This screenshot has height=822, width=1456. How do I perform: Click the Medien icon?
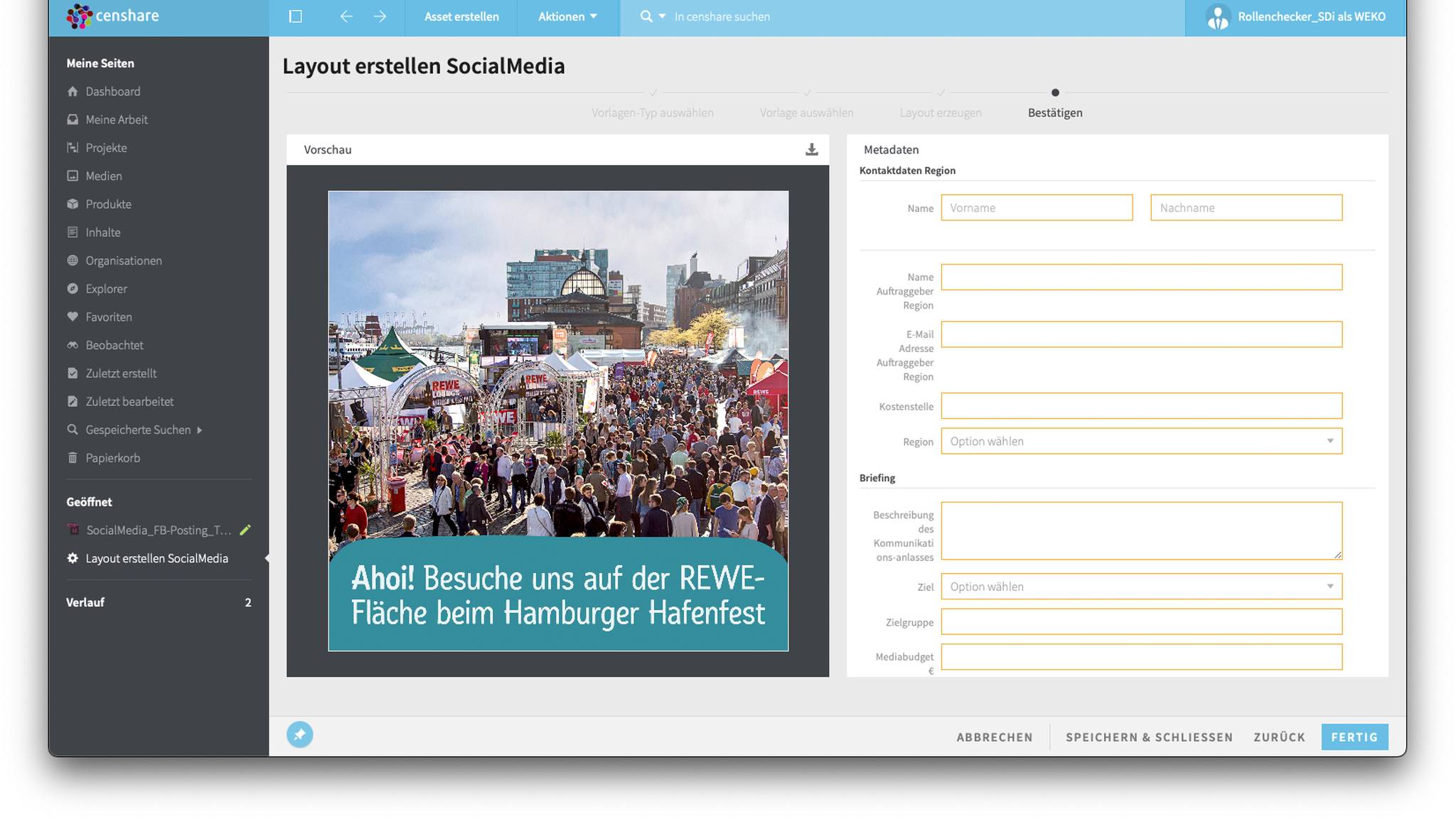tap(73, 176)
